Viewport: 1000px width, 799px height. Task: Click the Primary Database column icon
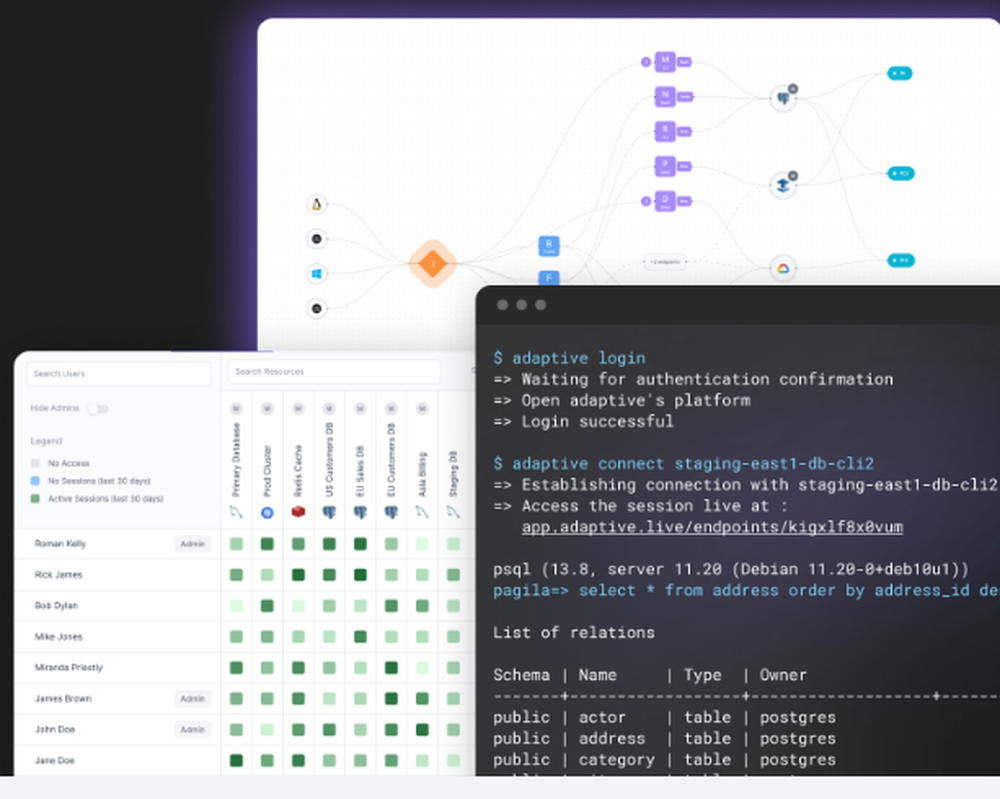tap(236, 512)
